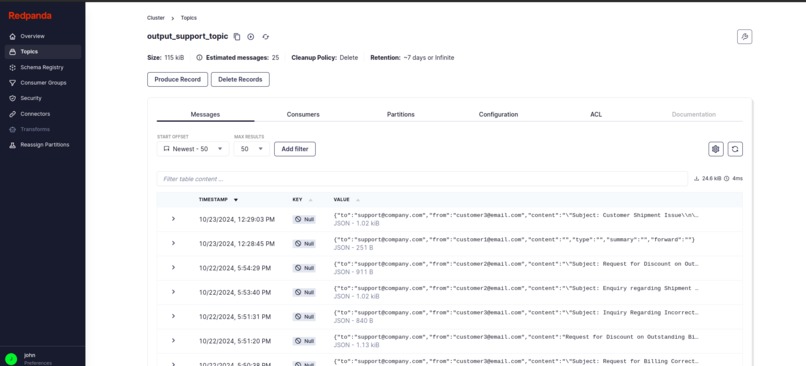
Task: Click the refresh messages button
Action: pyautogui.click(x=735, y=149)
